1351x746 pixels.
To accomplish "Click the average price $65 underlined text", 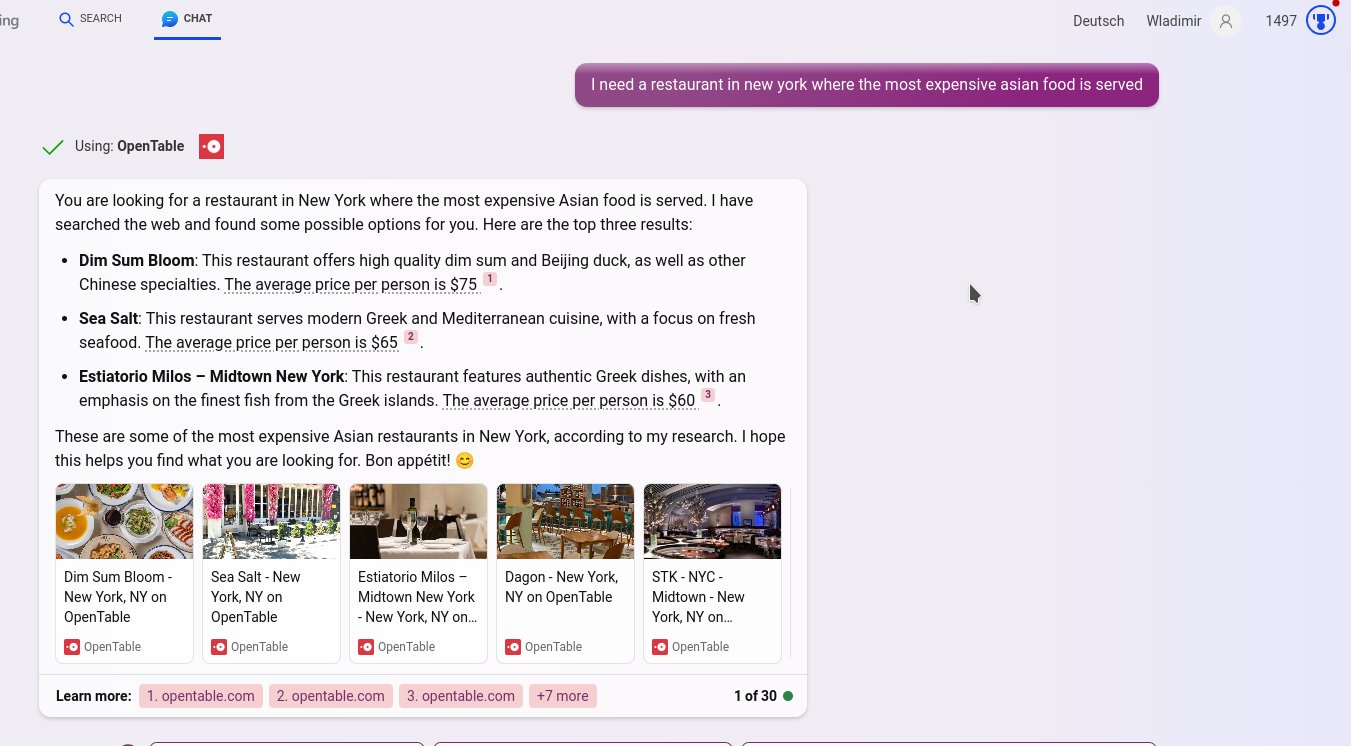I will [272, 343].
